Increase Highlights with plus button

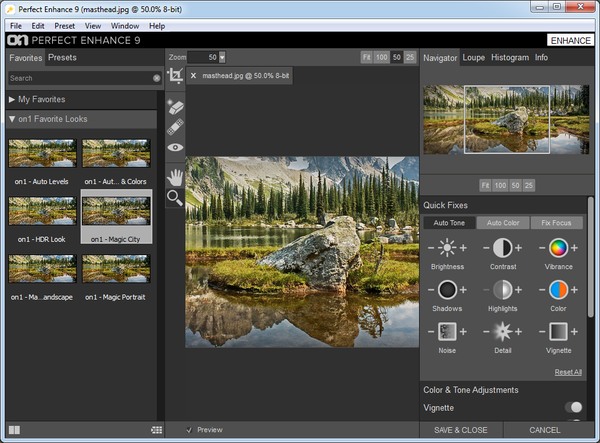518,290
